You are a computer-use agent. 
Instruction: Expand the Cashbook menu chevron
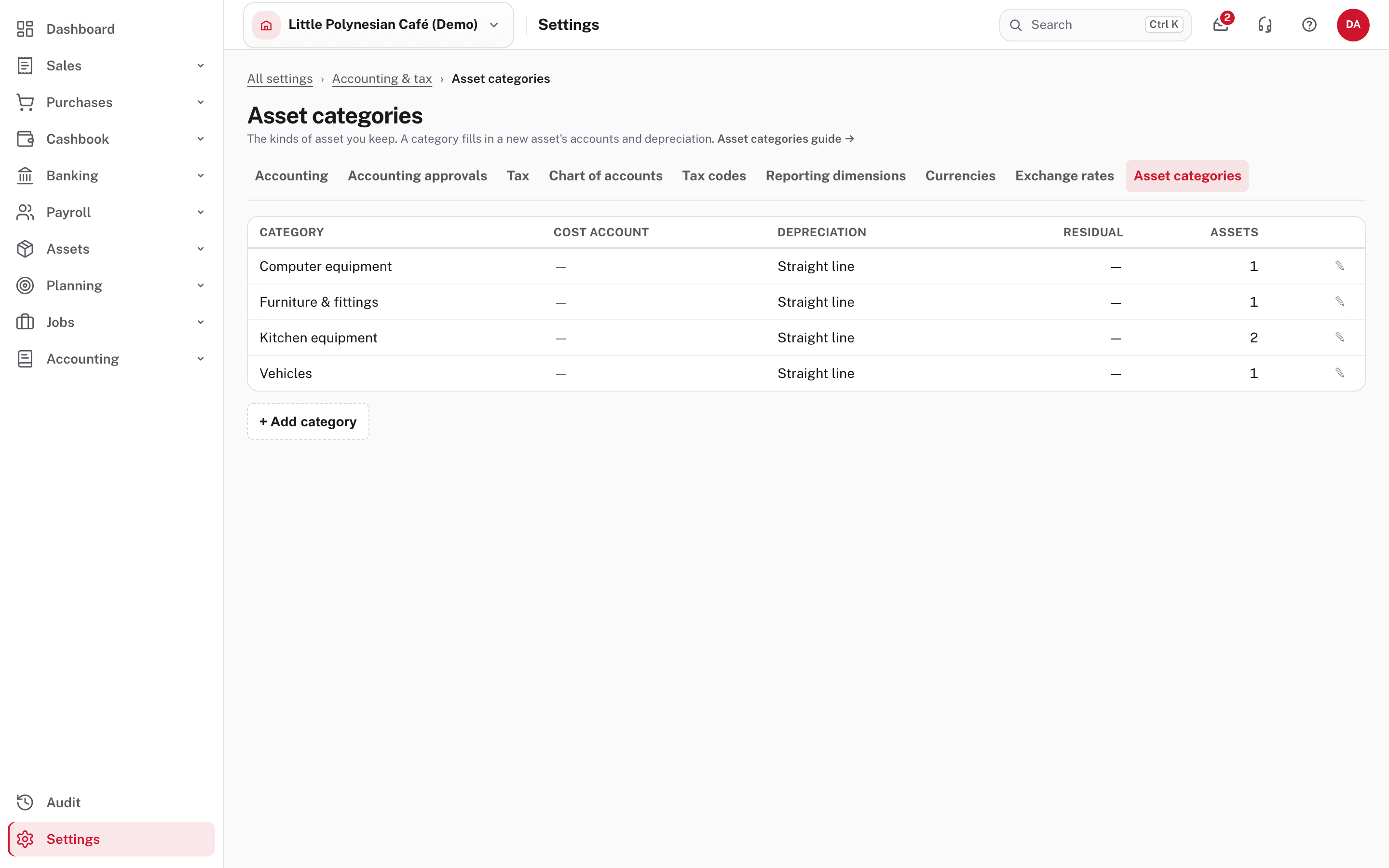click(x=200, y=139)
